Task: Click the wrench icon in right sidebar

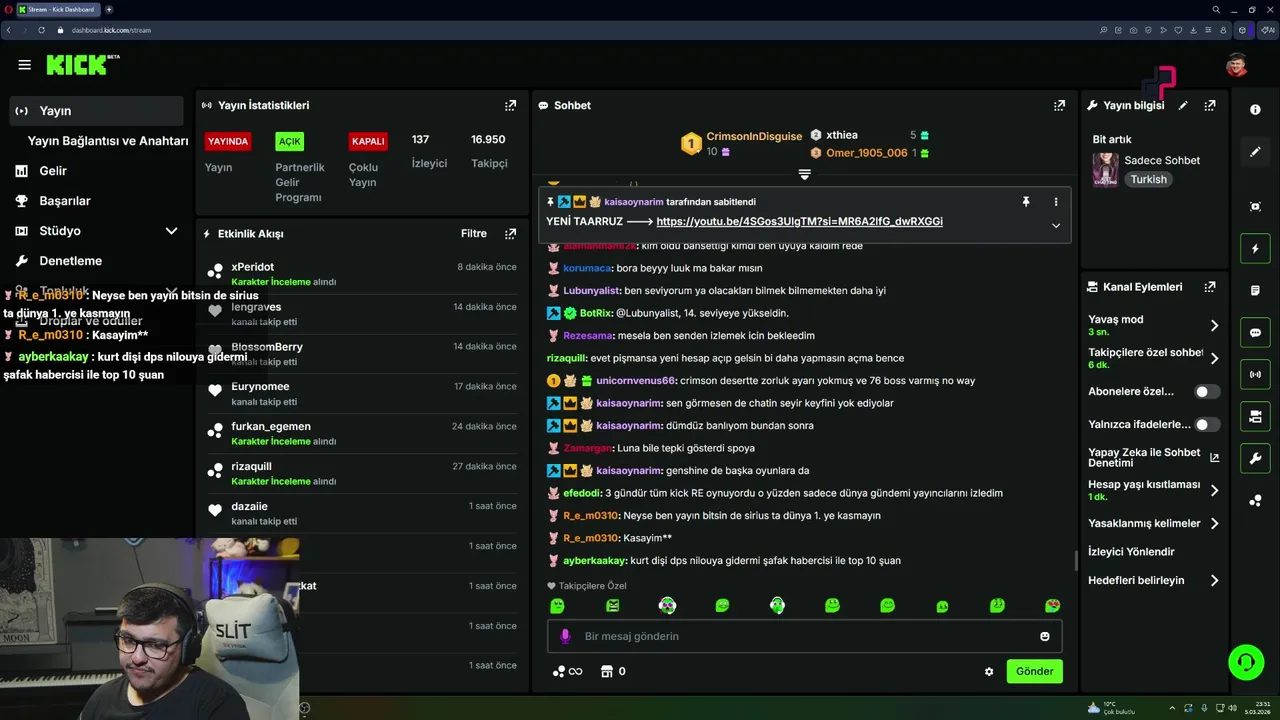Action: (1255, 458)
